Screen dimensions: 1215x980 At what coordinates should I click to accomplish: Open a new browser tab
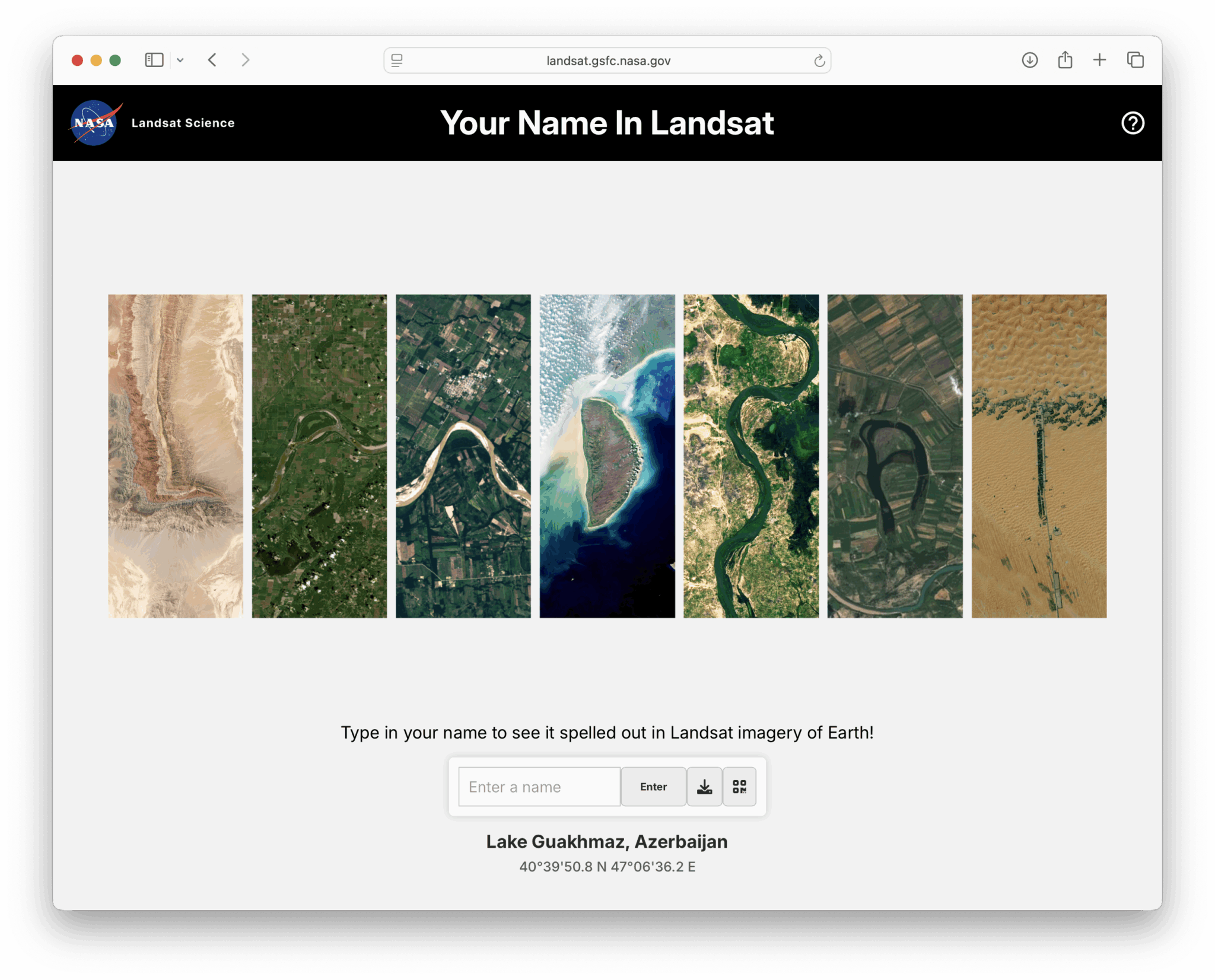pos(1099,60)
